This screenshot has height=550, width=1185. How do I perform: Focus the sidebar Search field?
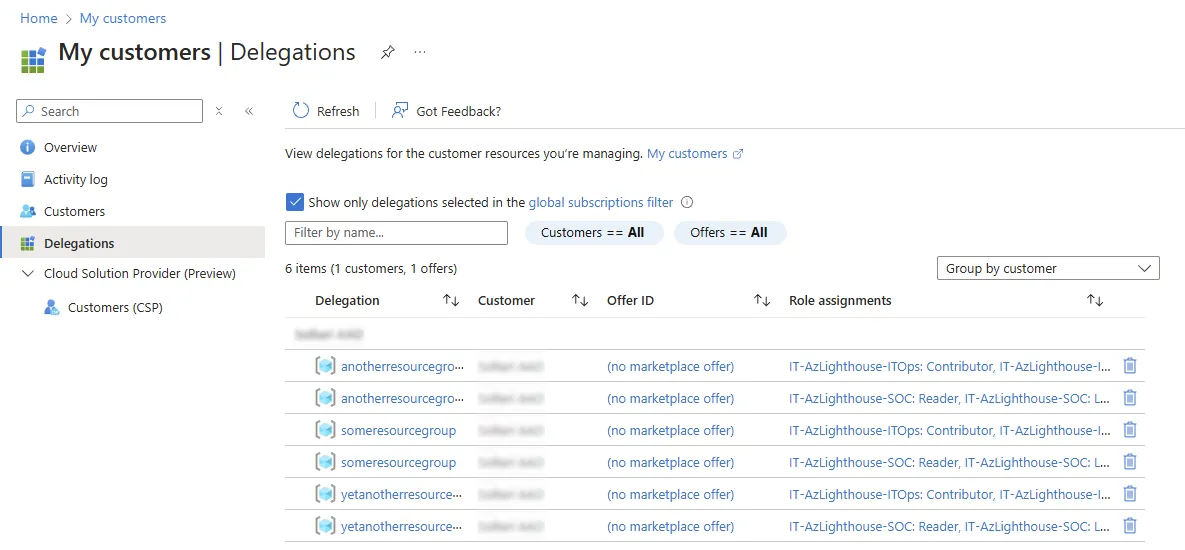point(110,111)
